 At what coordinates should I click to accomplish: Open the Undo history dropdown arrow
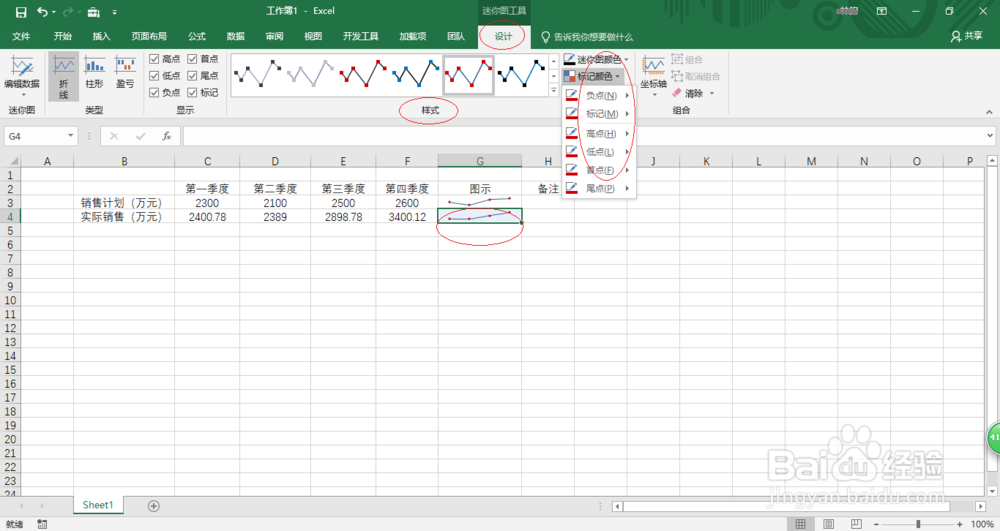(x=54, y=12)
